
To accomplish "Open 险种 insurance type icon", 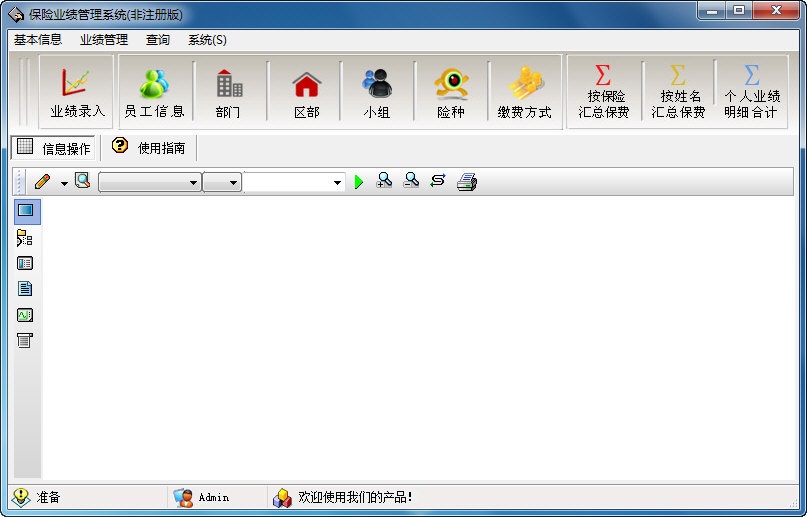I will pyautogui.click(x=451, y=92).
